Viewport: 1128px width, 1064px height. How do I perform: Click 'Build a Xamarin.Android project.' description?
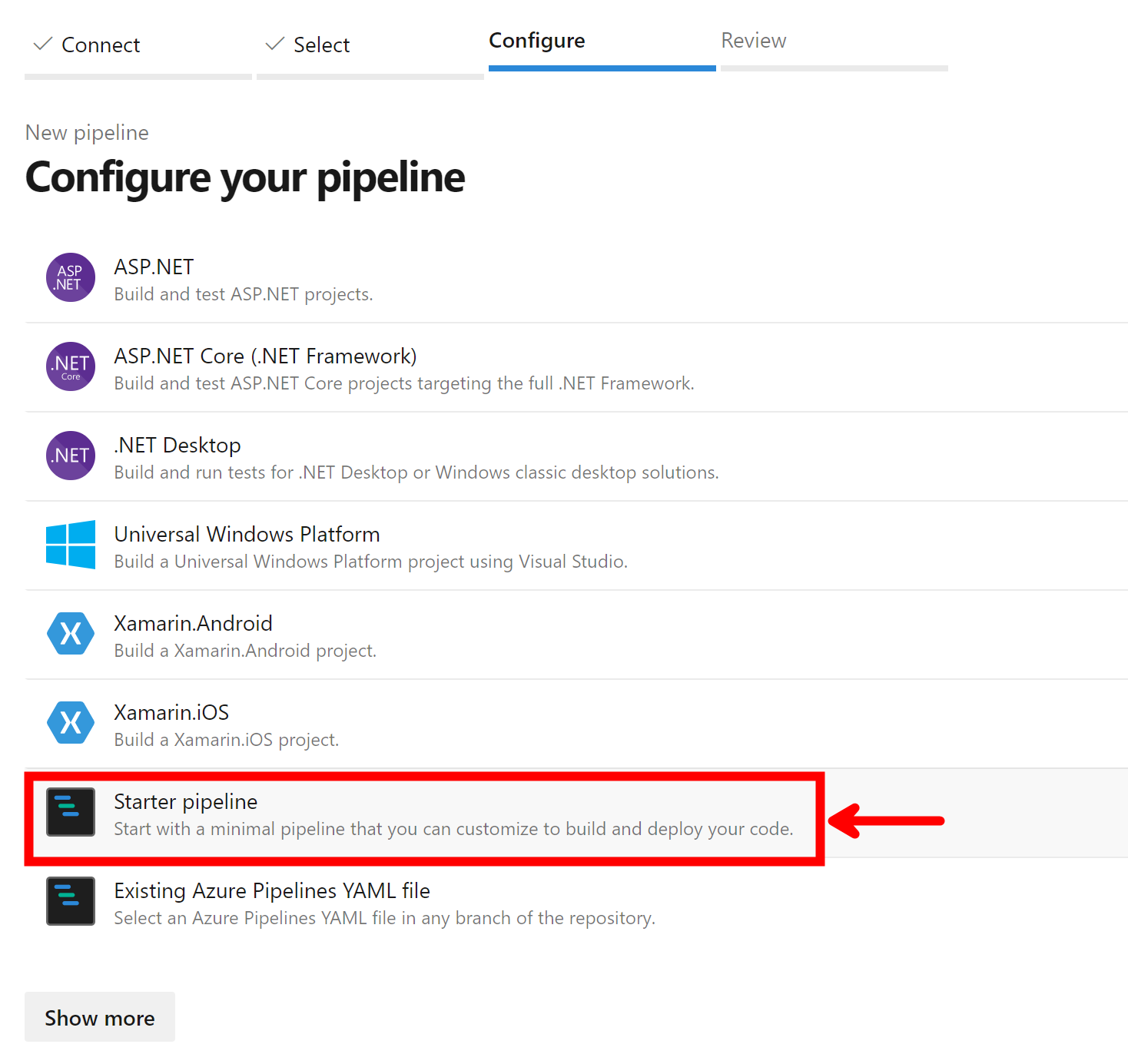245,651
